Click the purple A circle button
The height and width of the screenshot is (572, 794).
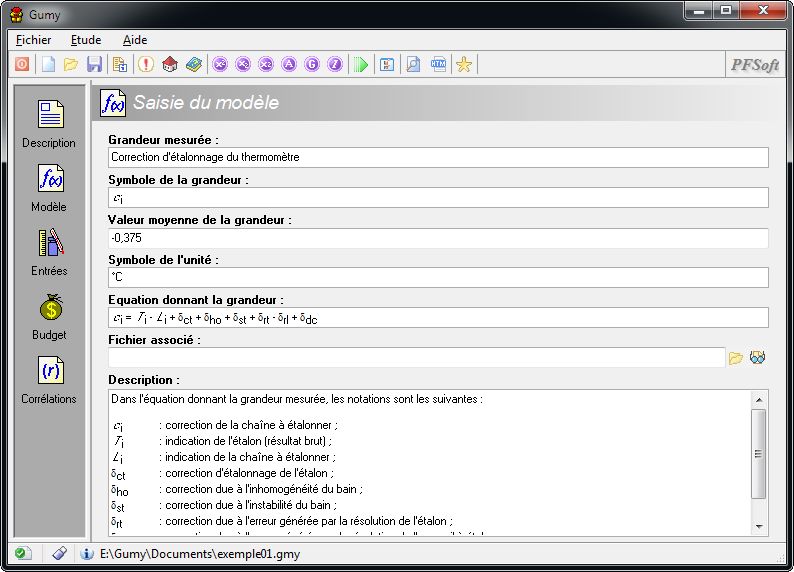(289, 64)
